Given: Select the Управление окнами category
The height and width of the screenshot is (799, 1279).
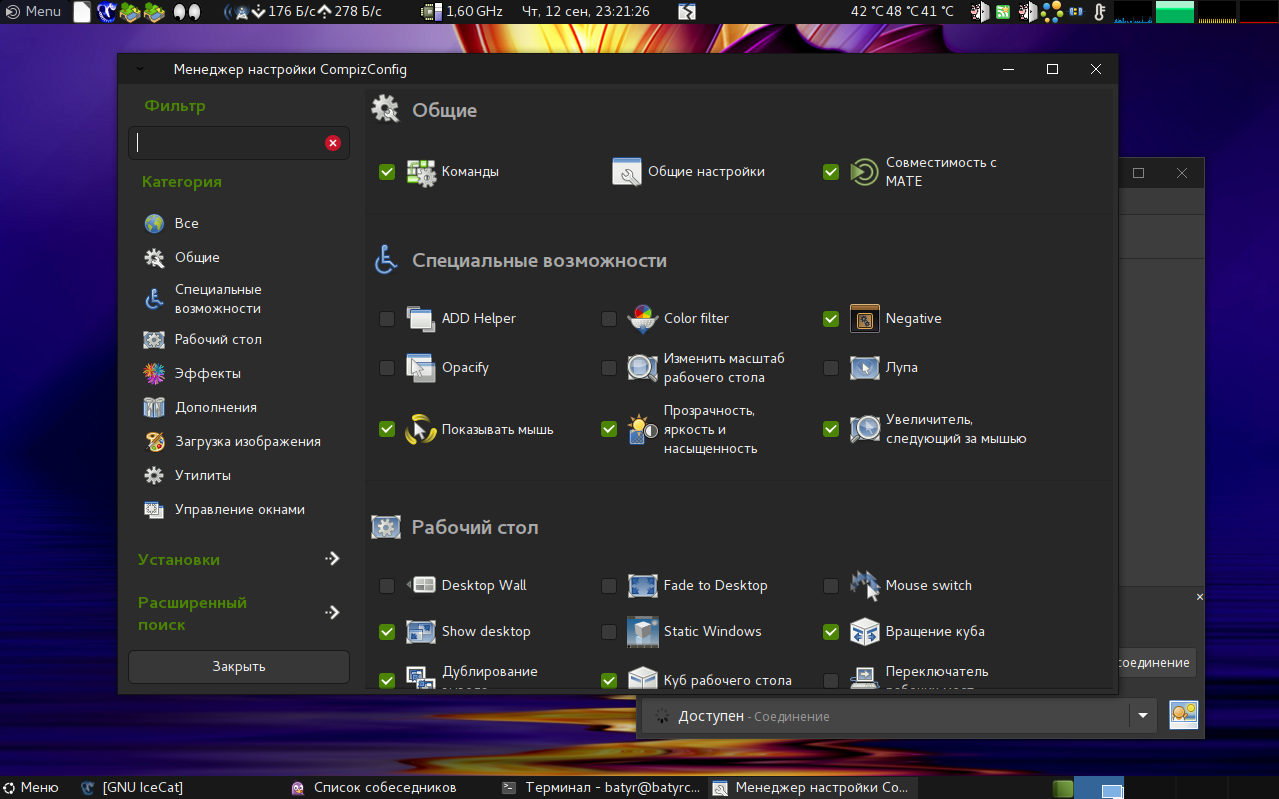Looking at the screenshot, I should (239, 510).
